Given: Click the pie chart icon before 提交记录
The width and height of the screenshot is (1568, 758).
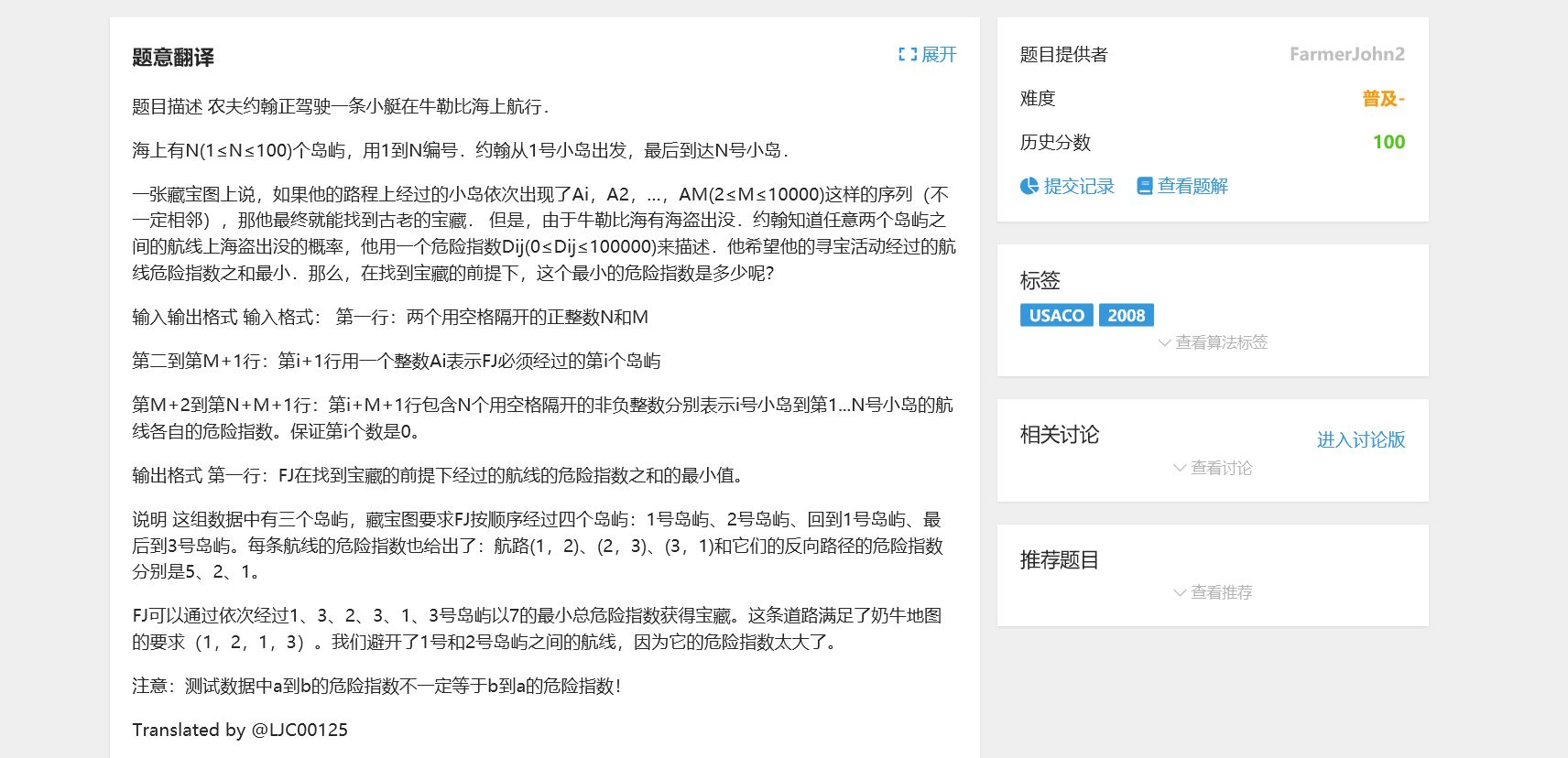Looking at the screenshot, I should (x=1029, y=187).
